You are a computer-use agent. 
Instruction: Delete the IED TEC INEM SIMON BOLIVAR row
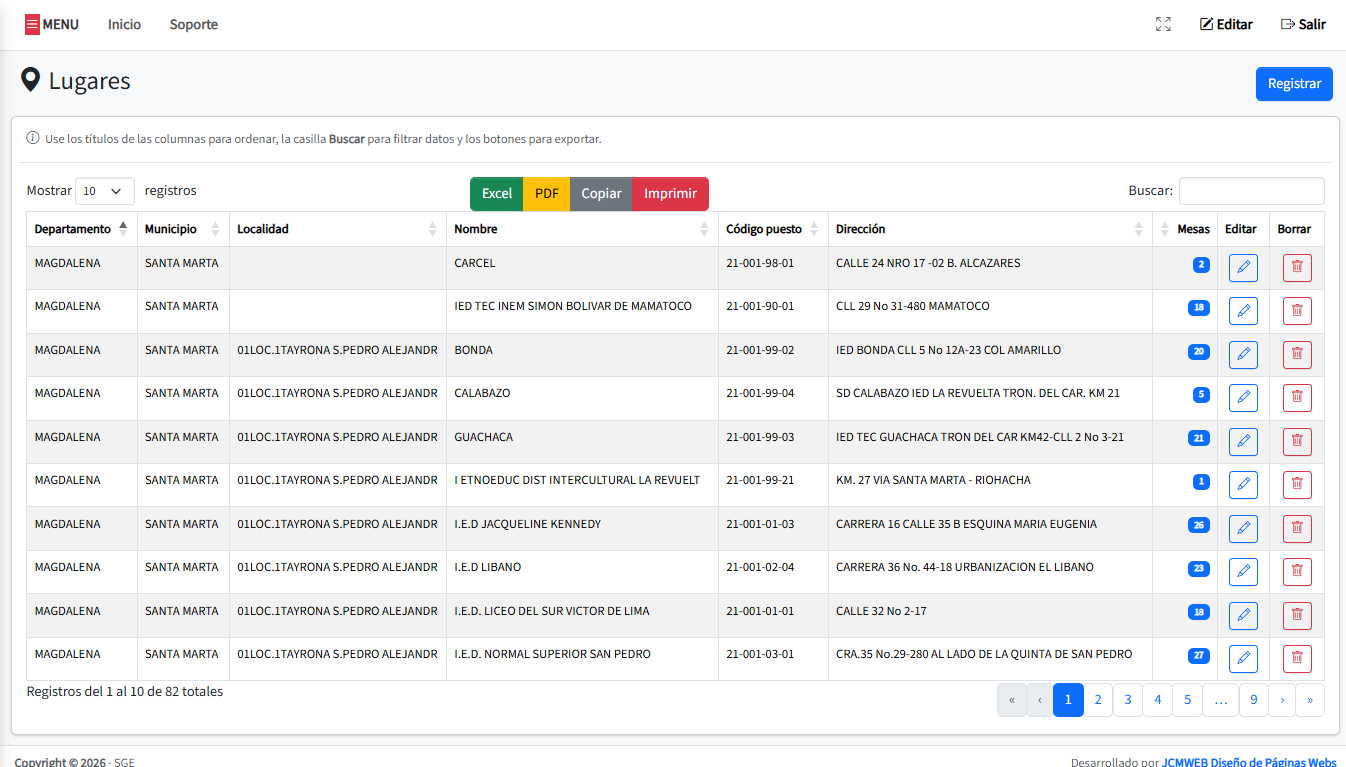1297,311
